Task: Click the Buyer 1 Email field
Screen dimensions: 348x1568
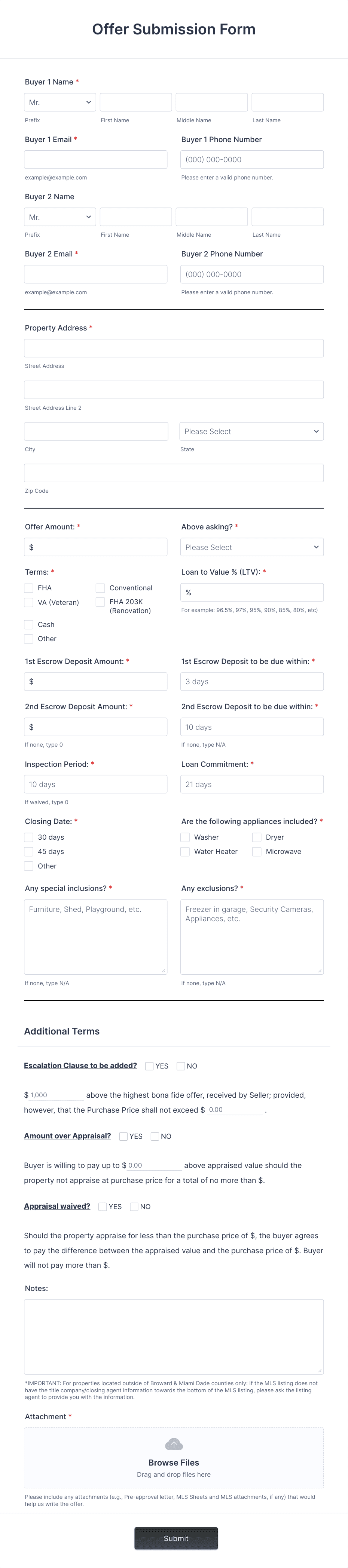Action: click(95, 159)
